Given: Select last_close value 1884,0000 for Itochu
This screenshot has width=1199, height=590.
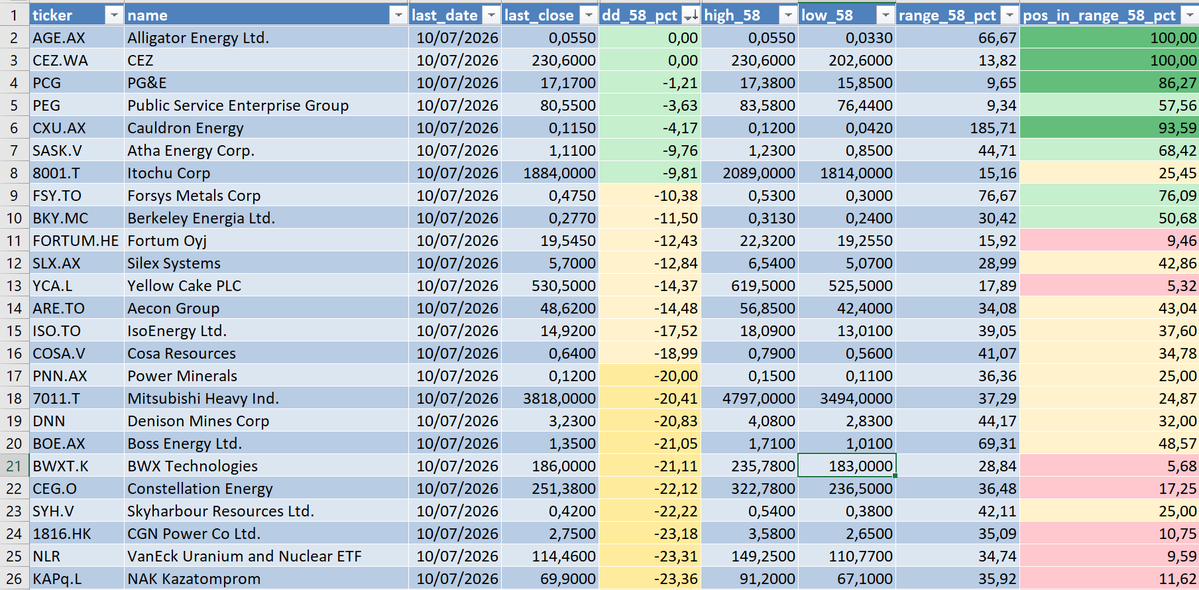Looking at the screenshot, I should coord(551,173).
